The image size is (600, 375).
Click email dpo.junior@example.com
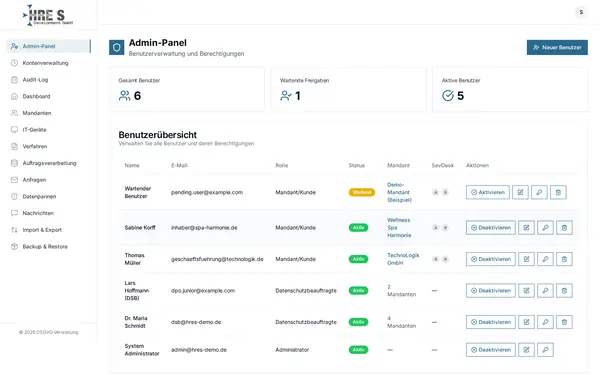[203, 291]
